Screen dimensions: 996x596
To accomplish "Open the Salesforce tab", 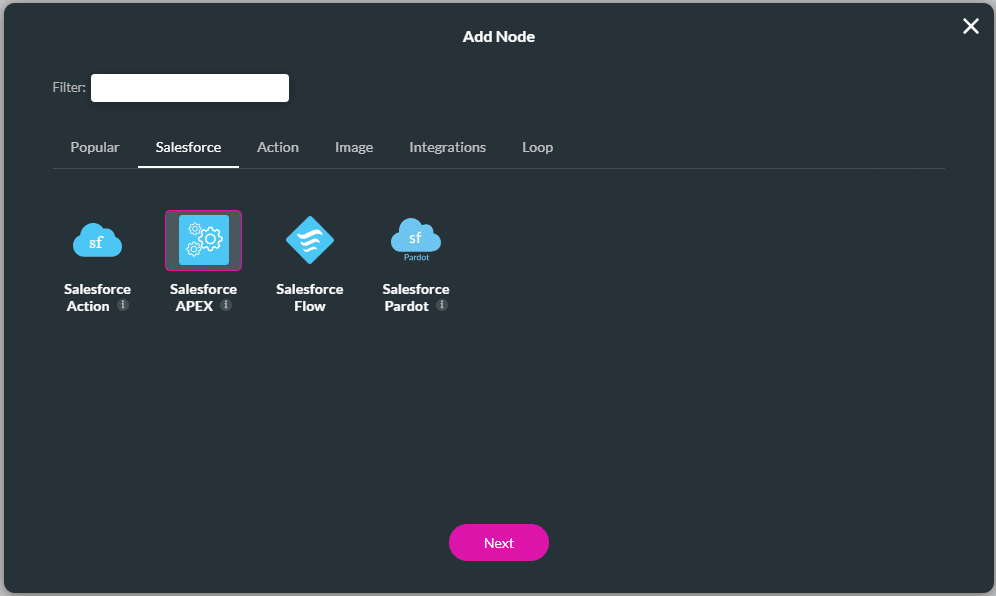I will coord(188,147).
